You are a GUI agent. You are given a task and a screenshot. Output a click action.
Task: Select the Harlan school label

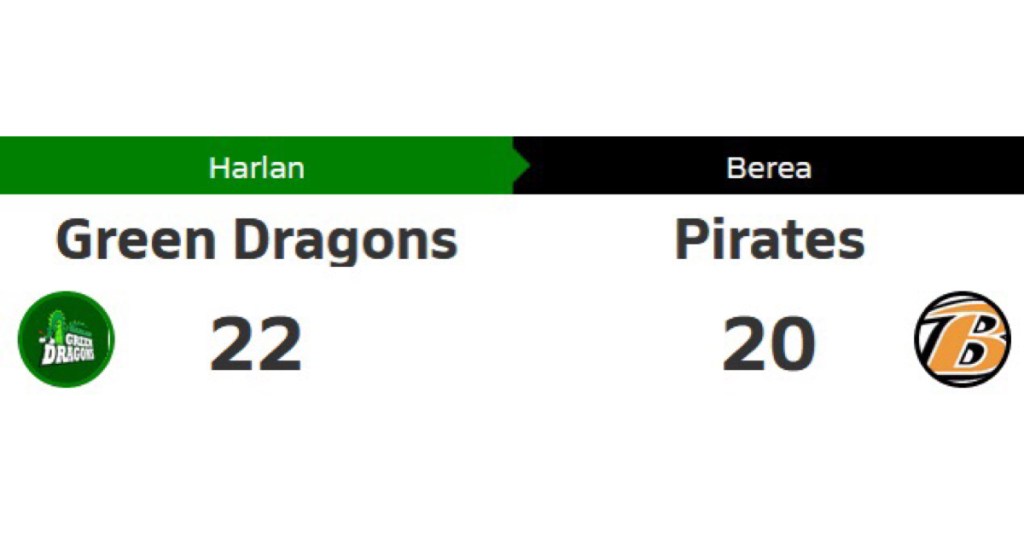point(257,168)
